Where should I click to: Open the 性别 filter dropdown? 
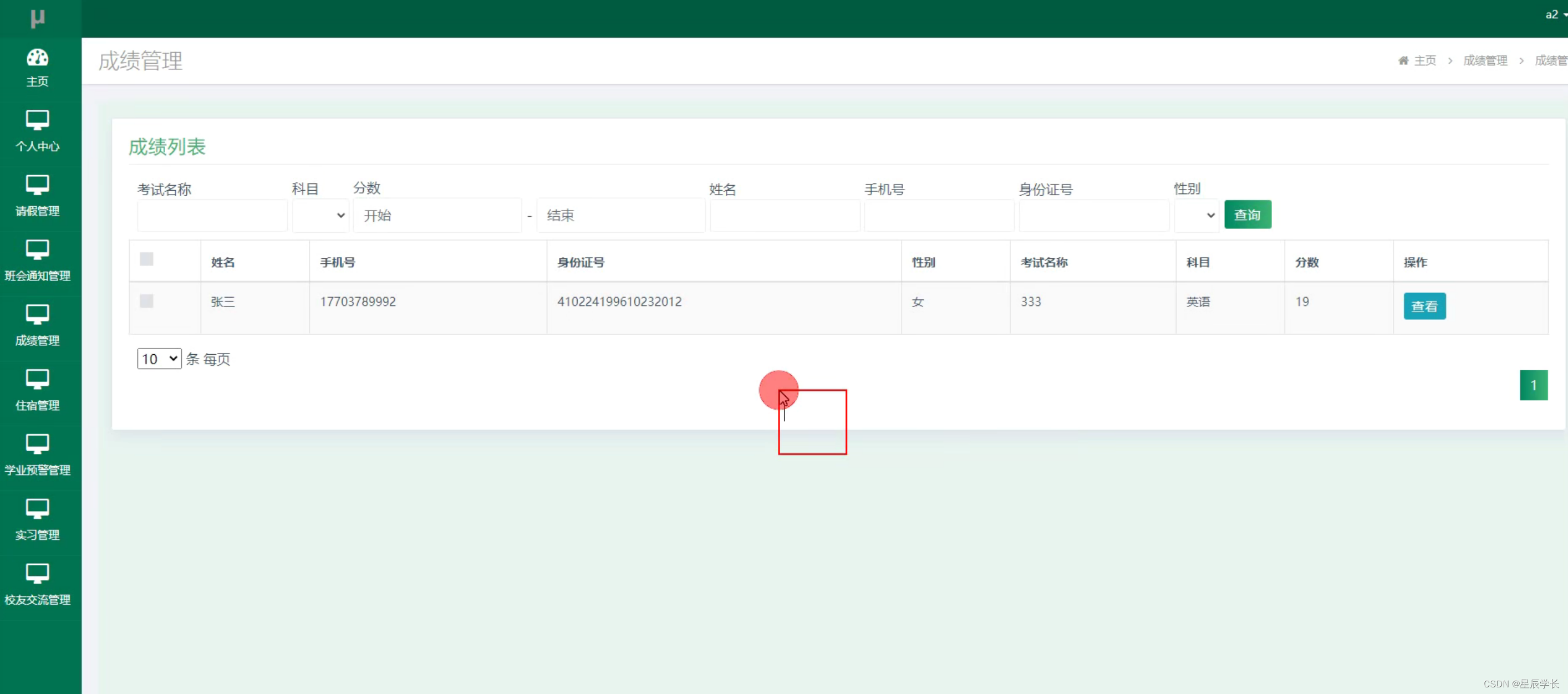[1197, 216]
